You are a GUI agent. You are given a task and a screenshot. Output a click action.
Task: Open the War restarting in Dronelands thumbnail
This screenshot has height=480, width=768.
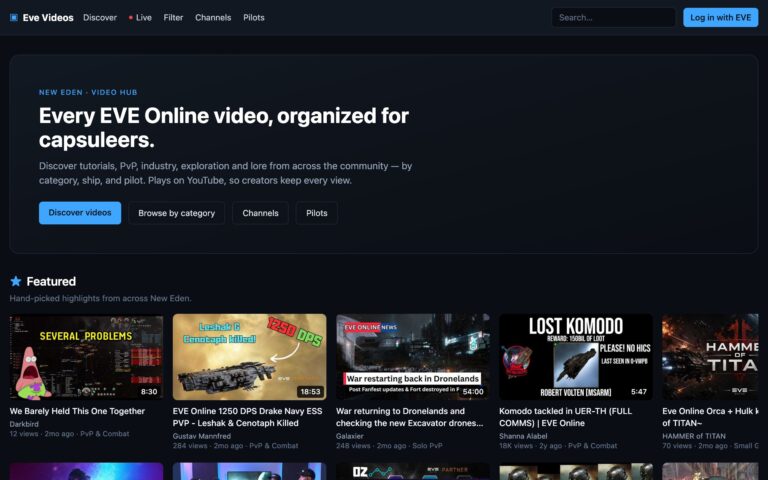[412, 357]
